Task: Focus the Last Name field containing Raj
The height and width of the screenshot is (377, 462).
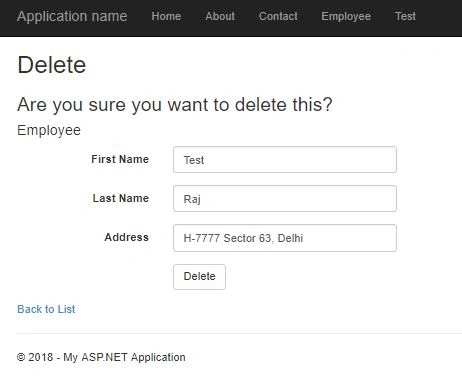Action: tap(285, 199)
